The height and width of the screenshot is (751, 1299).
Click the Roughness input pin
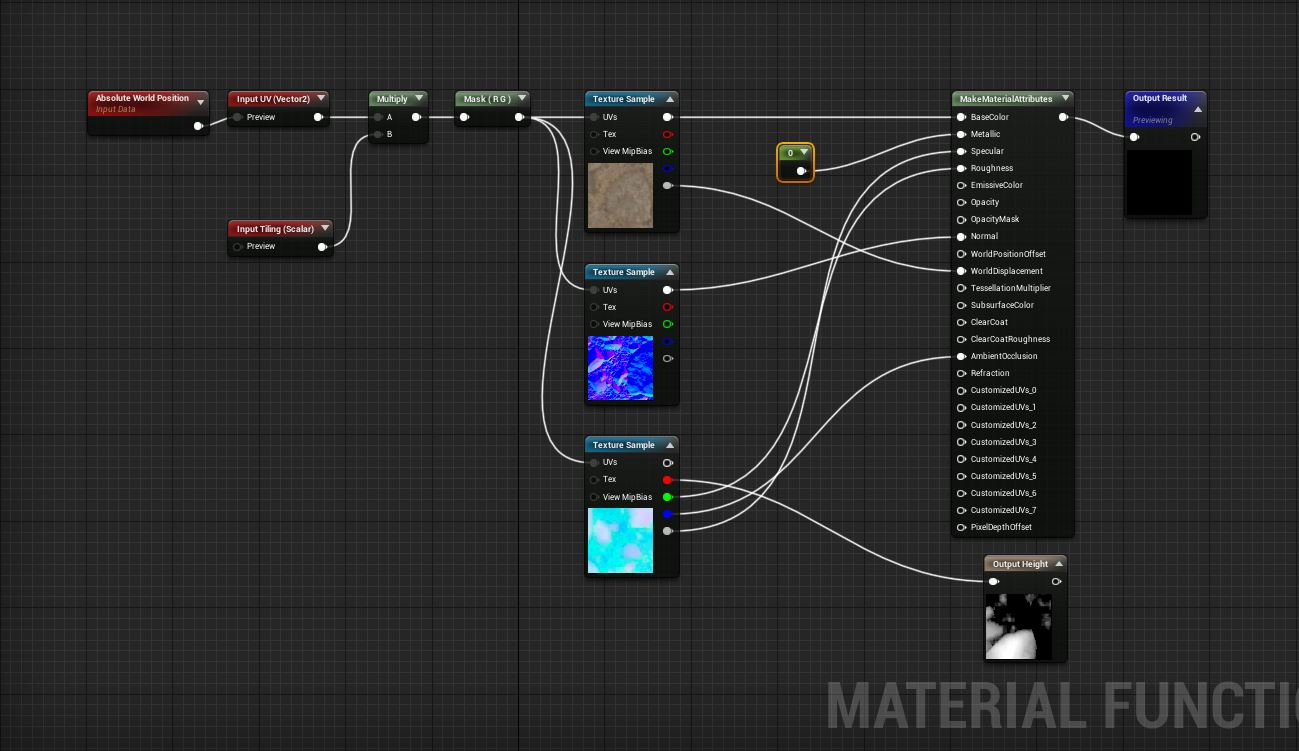click(x=961, y=168)
